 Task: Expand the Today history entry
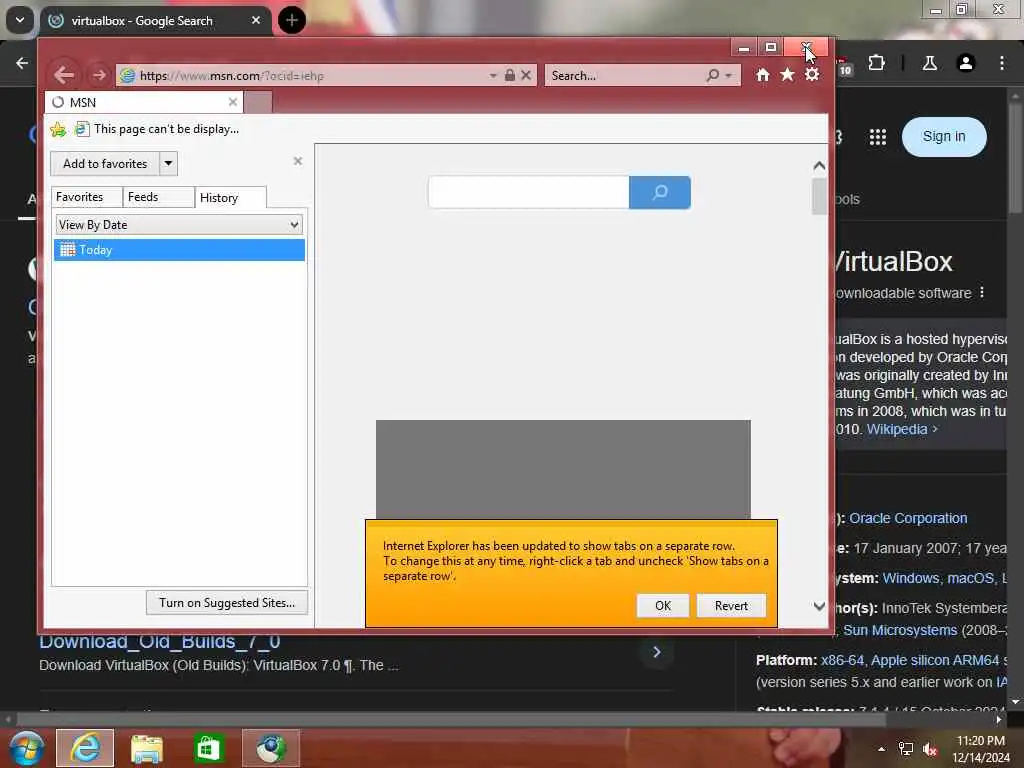coord(179,250)
